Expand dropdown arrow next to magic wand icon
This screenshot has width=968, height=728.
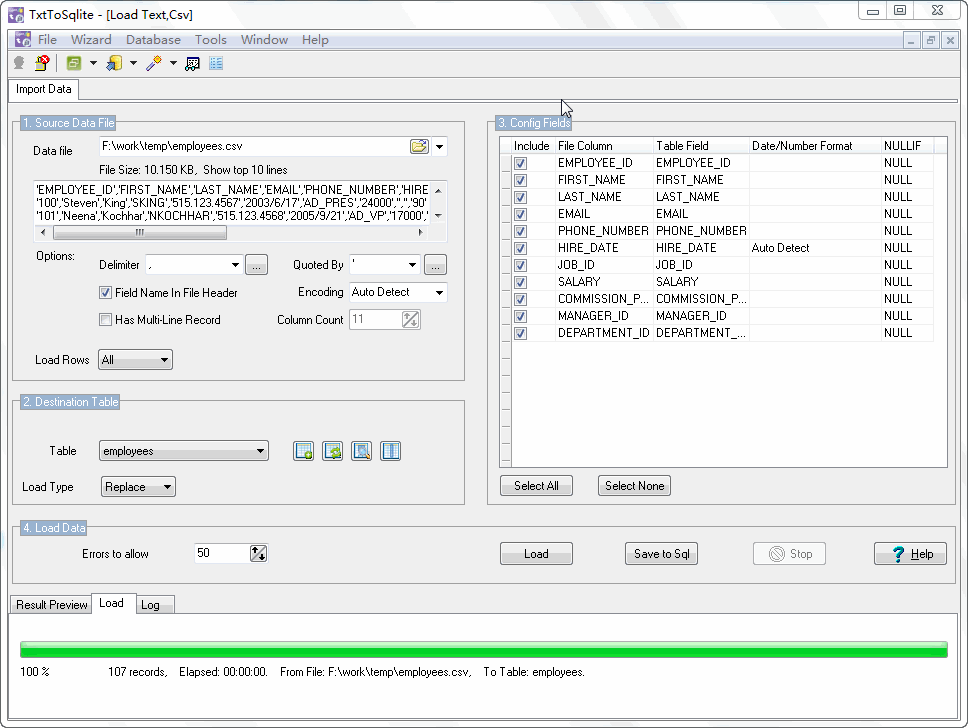(x=173, y=63)
